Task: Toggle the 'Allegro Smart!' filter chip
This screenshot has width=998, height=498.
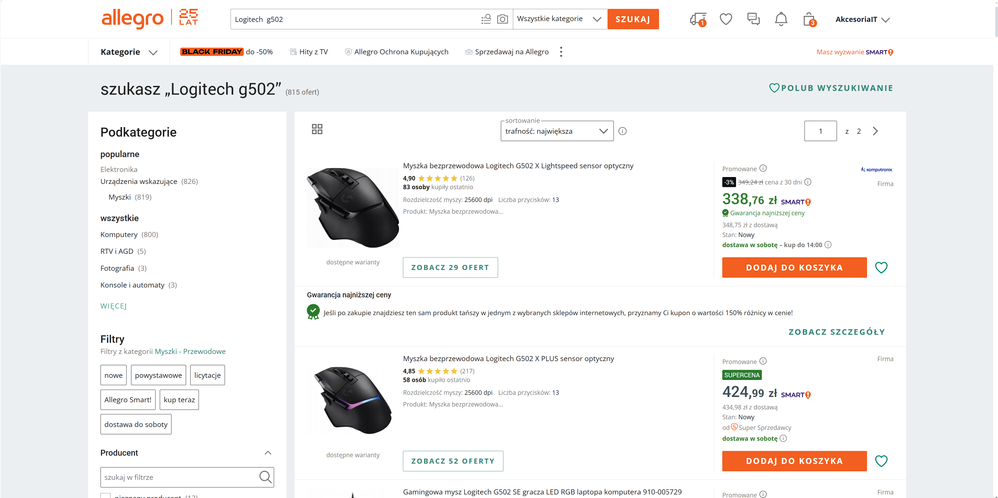Action: point(129,400)
